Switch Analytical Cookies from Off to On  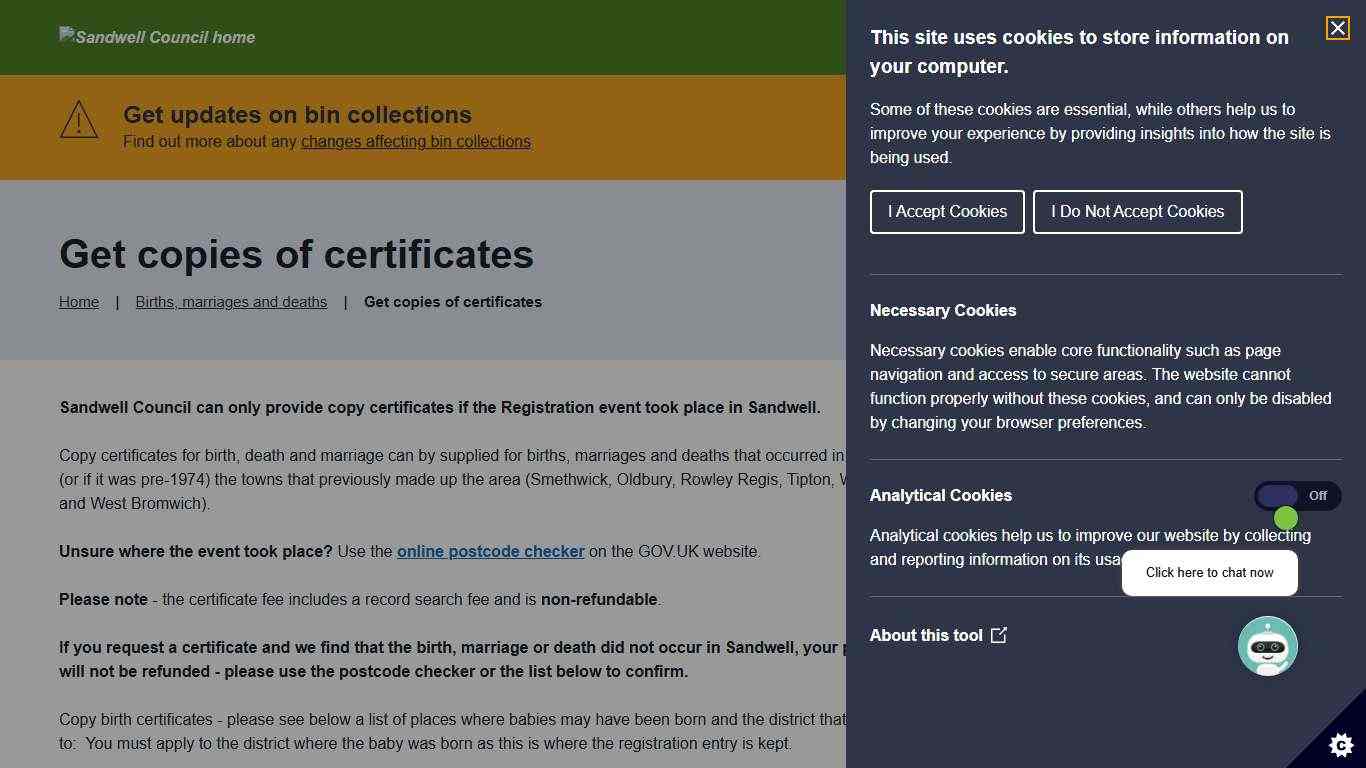(x=1296, y=496)
